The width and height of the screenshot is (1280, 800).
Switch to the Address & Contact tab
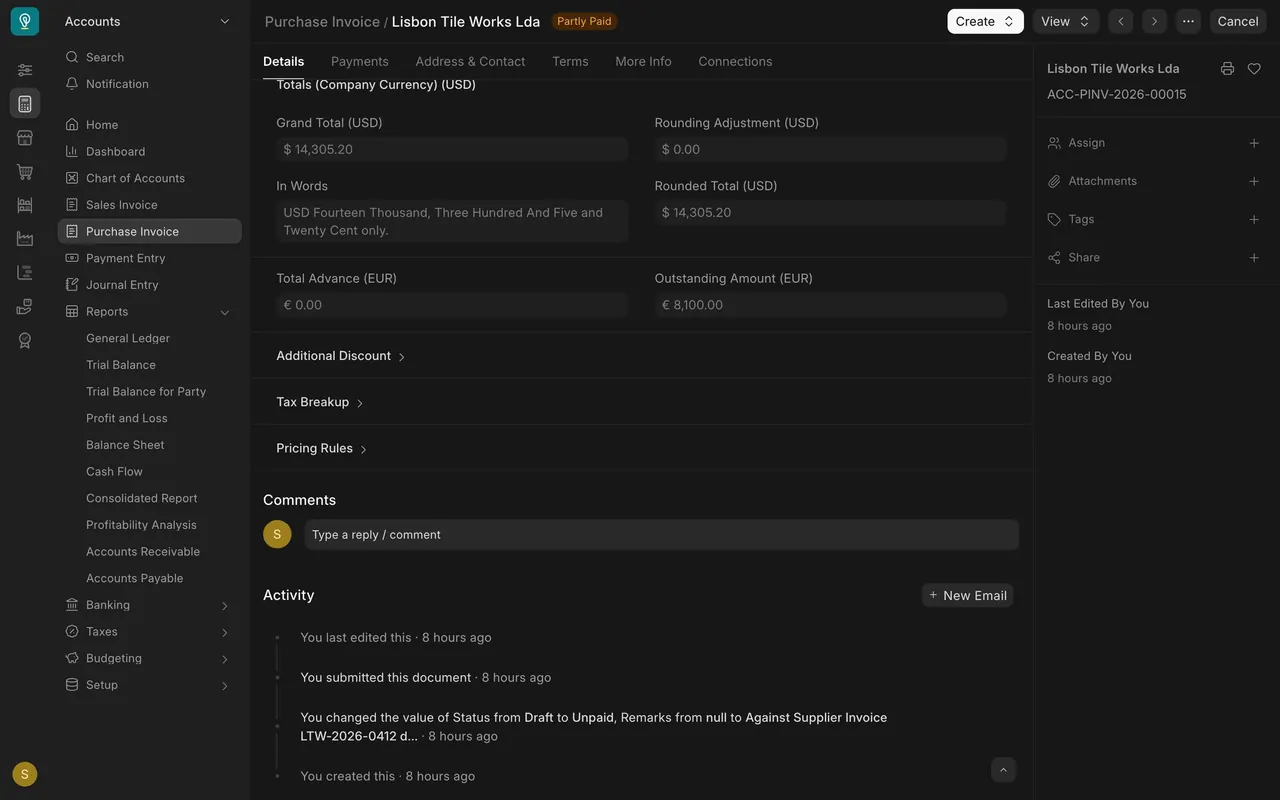pyautogui.click(x=470, y=61)
